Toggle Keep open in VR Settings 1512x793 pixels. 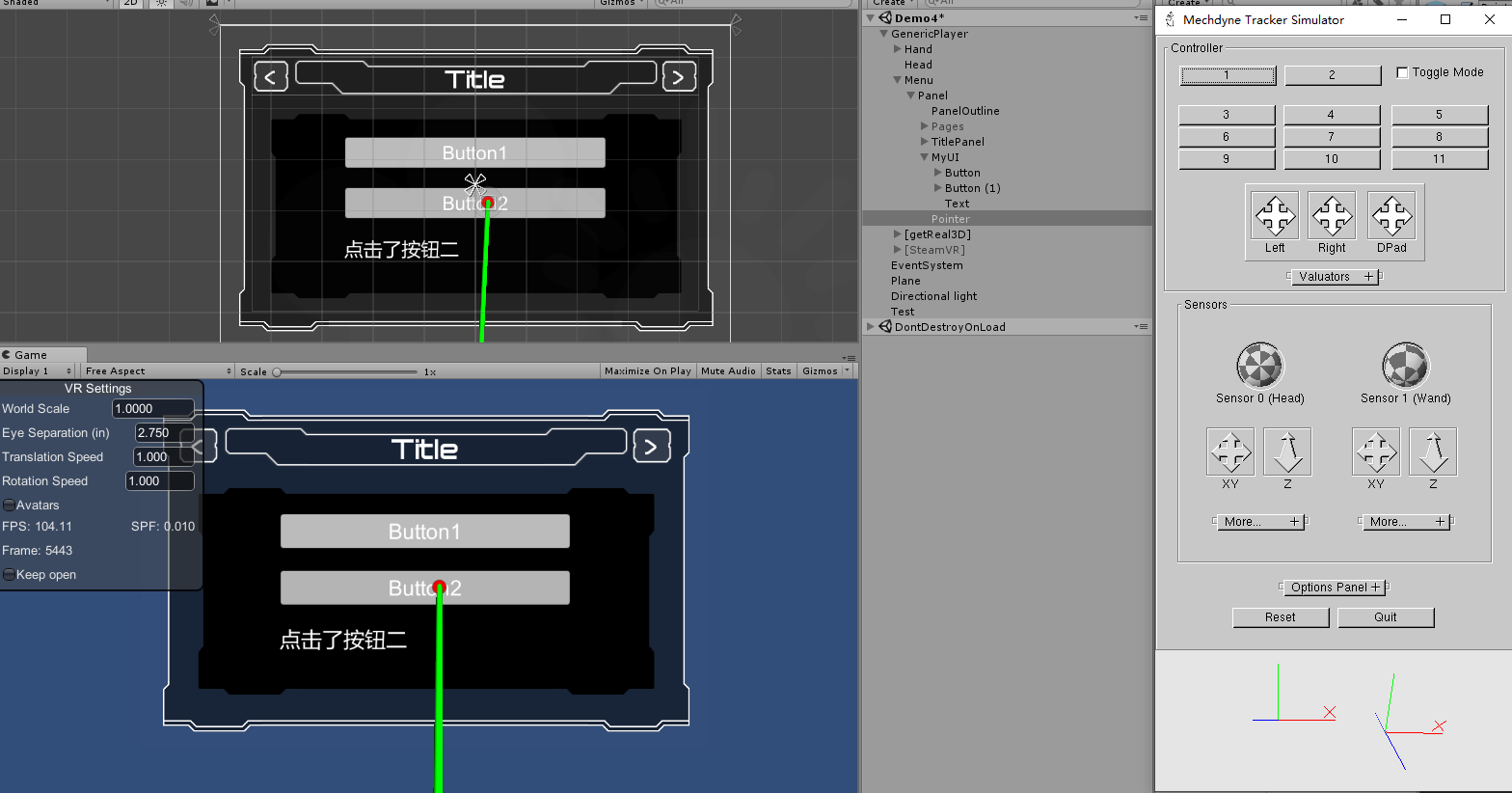[x=9, y=575]
